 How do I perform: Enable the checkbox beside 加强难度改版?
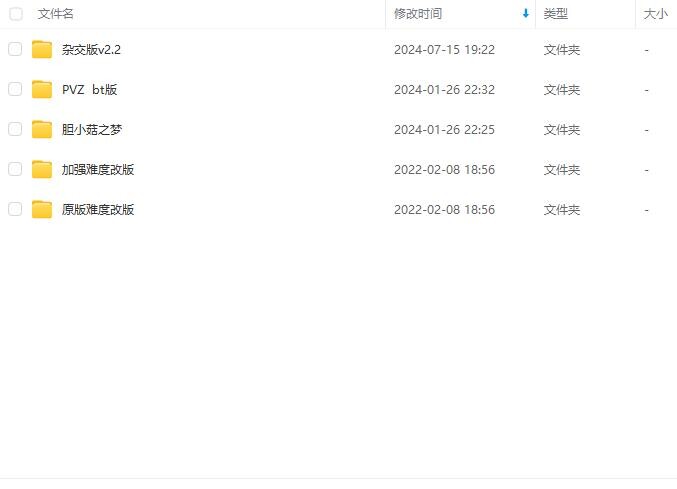[15, 169]
